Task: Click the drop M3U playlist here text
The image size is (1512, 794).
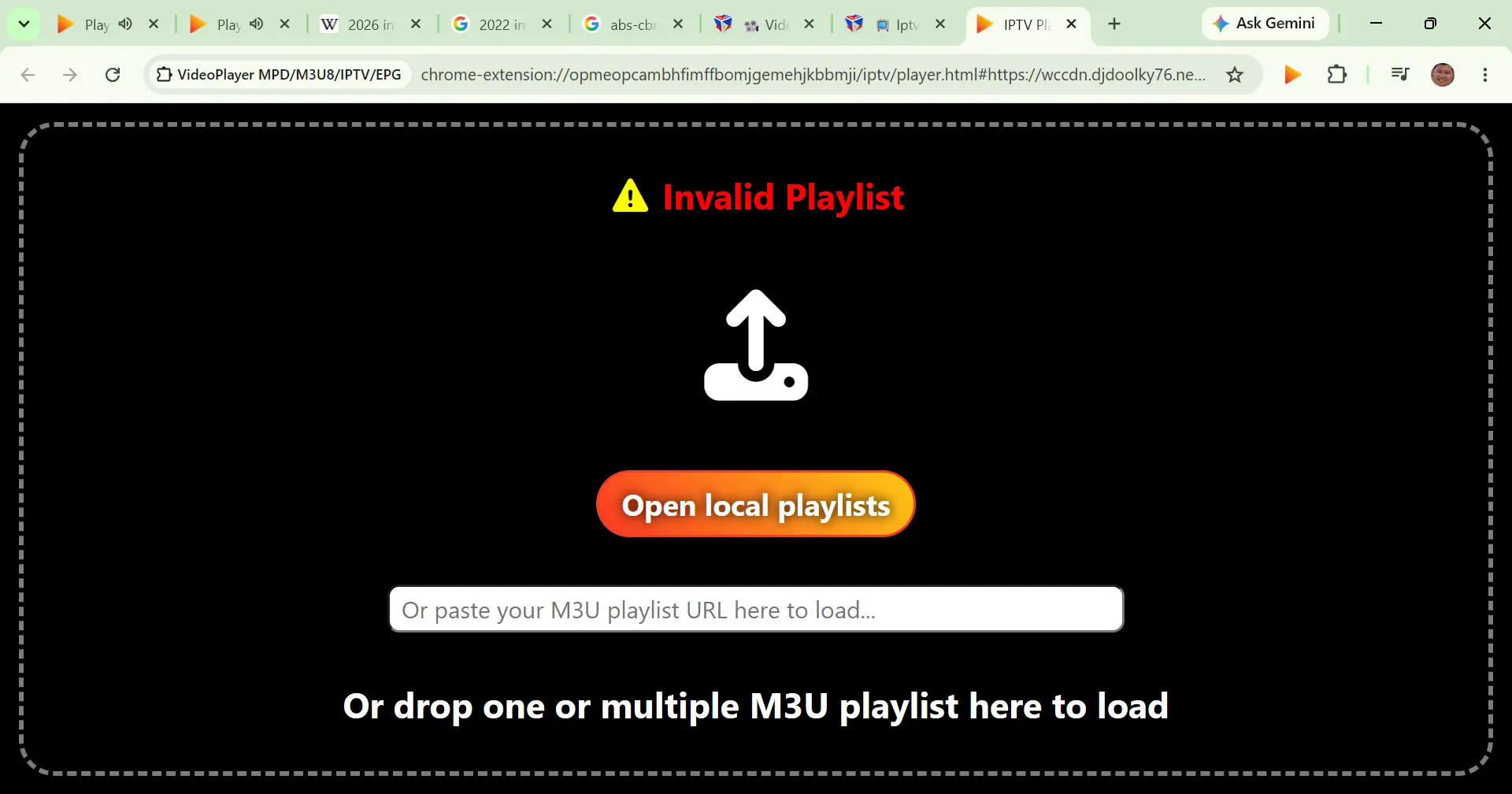Action: (756, 706)
